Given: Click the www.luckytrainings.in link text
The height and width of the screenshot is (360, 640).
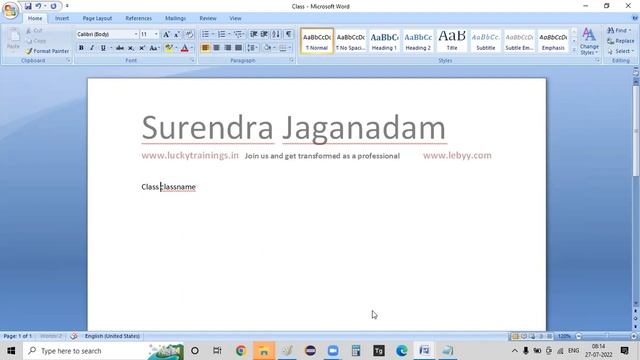Looking at the screenshot, I should coord(190,156).
